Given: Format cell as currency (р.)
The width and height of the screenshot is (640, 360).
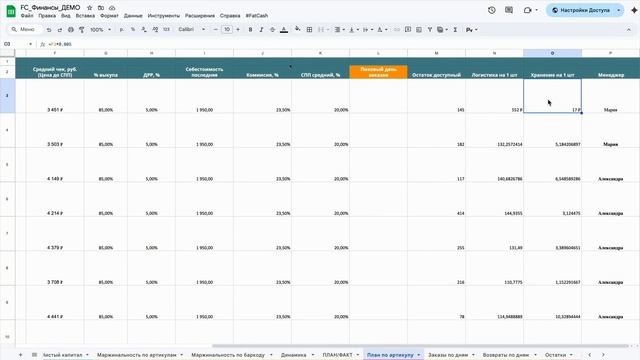Looking at the screenshot, I should (x=122, y=30).
